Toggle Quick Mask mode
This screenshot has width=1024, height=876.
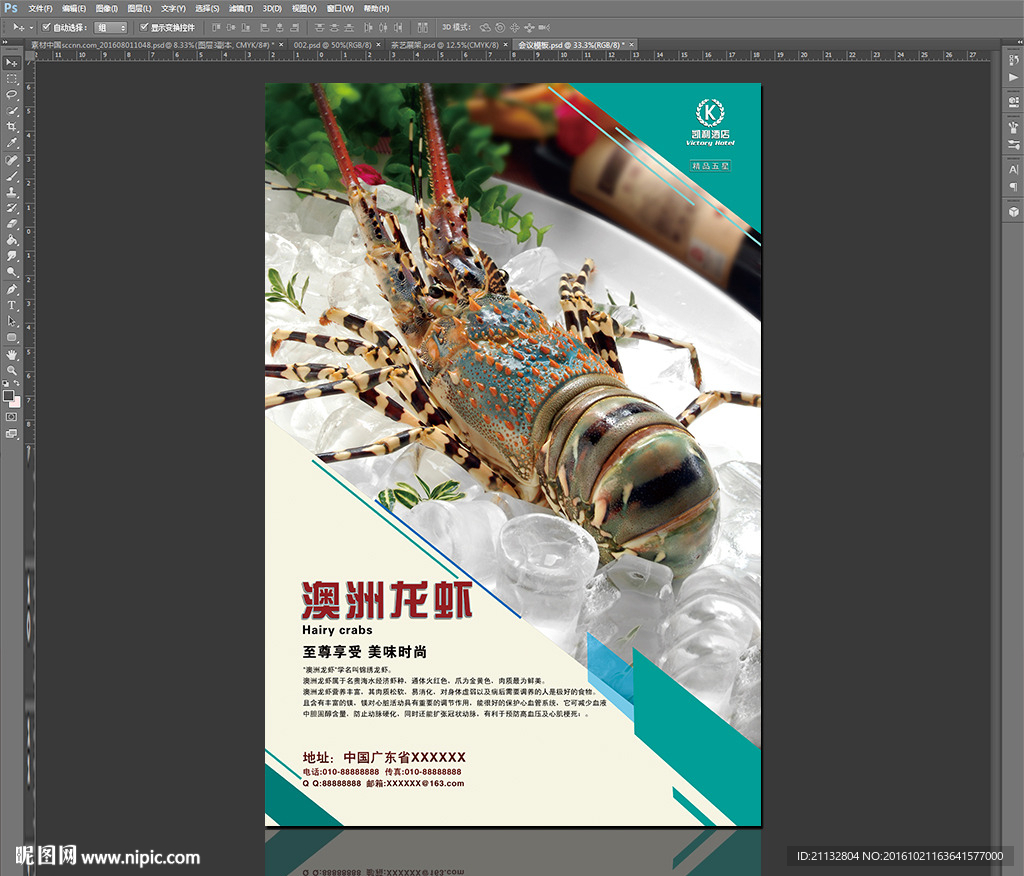pos(12,417)
